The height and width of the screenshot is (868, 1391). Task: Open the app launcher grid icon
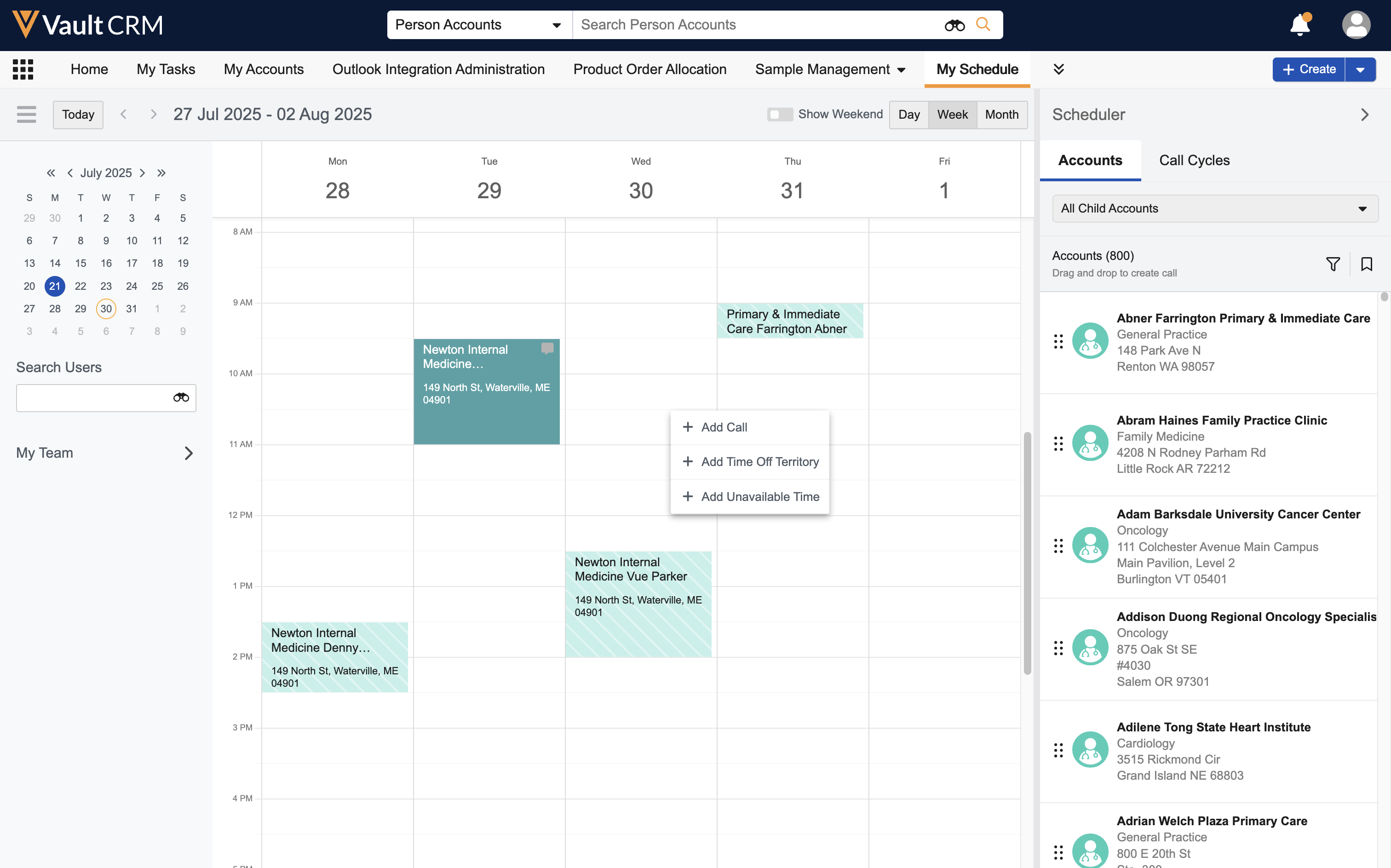tap(23, 69)
